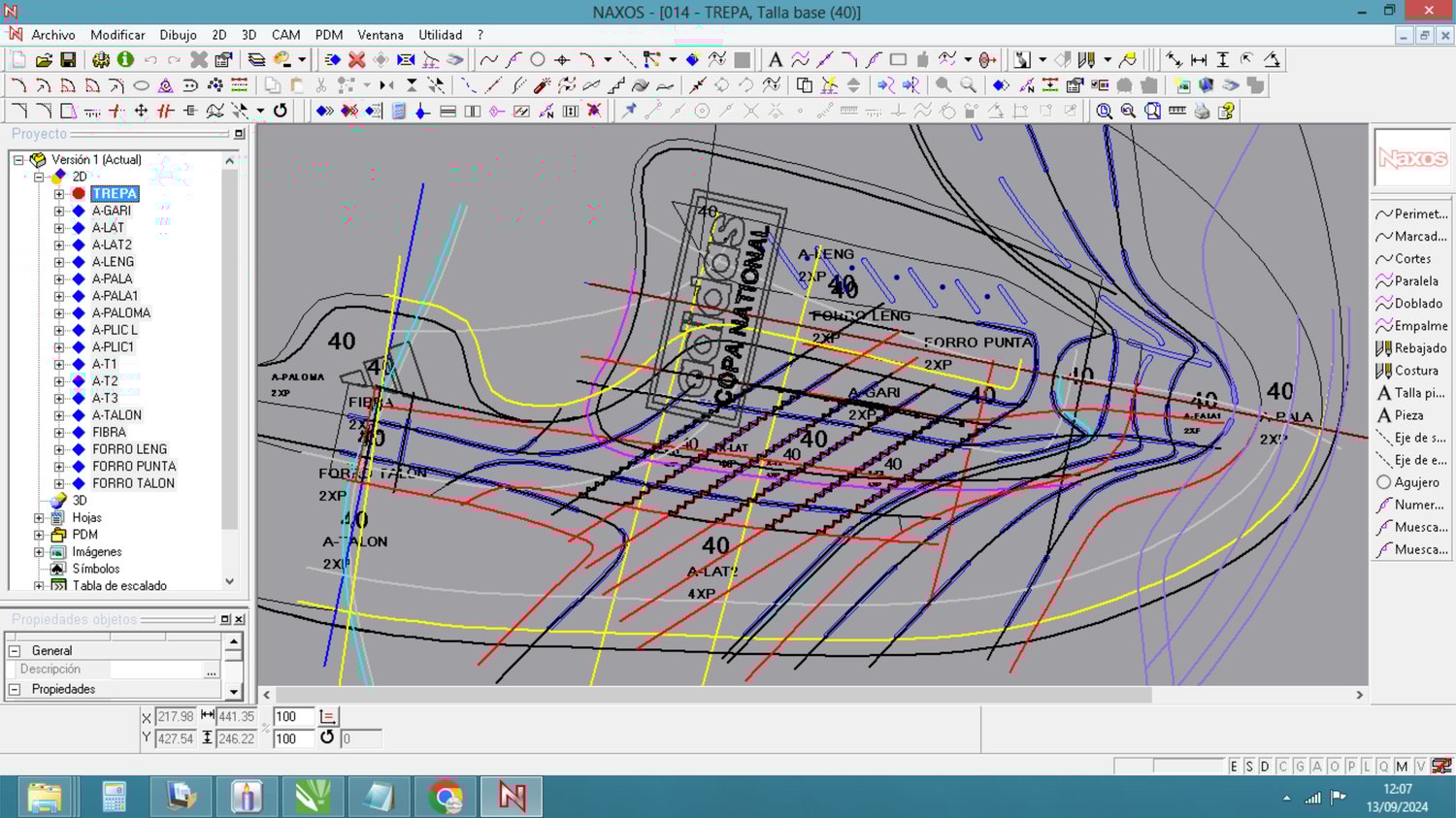The image size is (1456, 818).
Task: Select the rectangle tool in toolbar
Action: coord(898,60)
